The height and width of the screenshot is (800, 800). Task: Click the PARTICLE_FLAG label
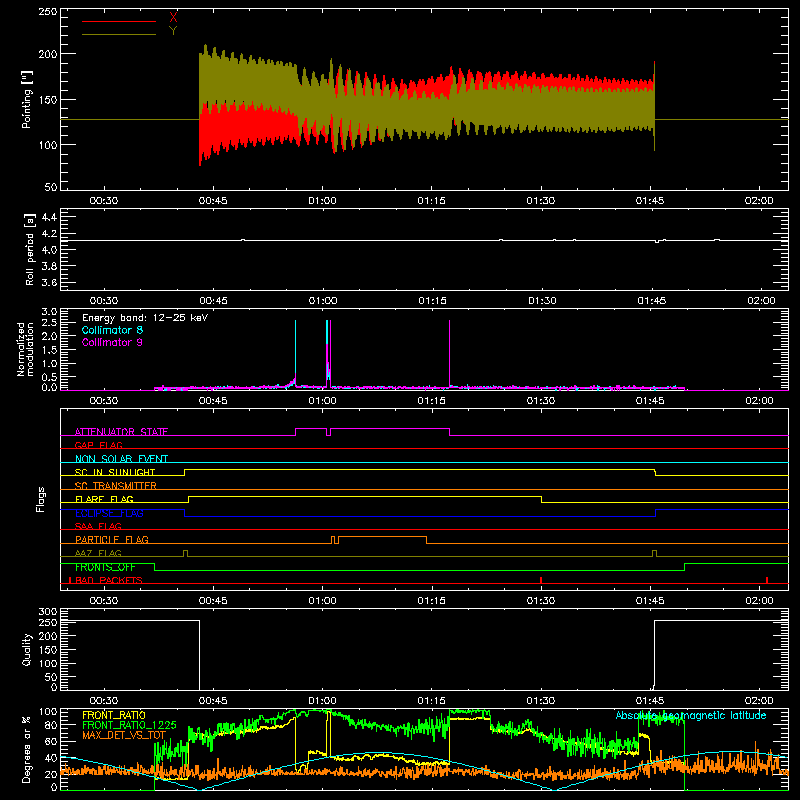[112, 539]
